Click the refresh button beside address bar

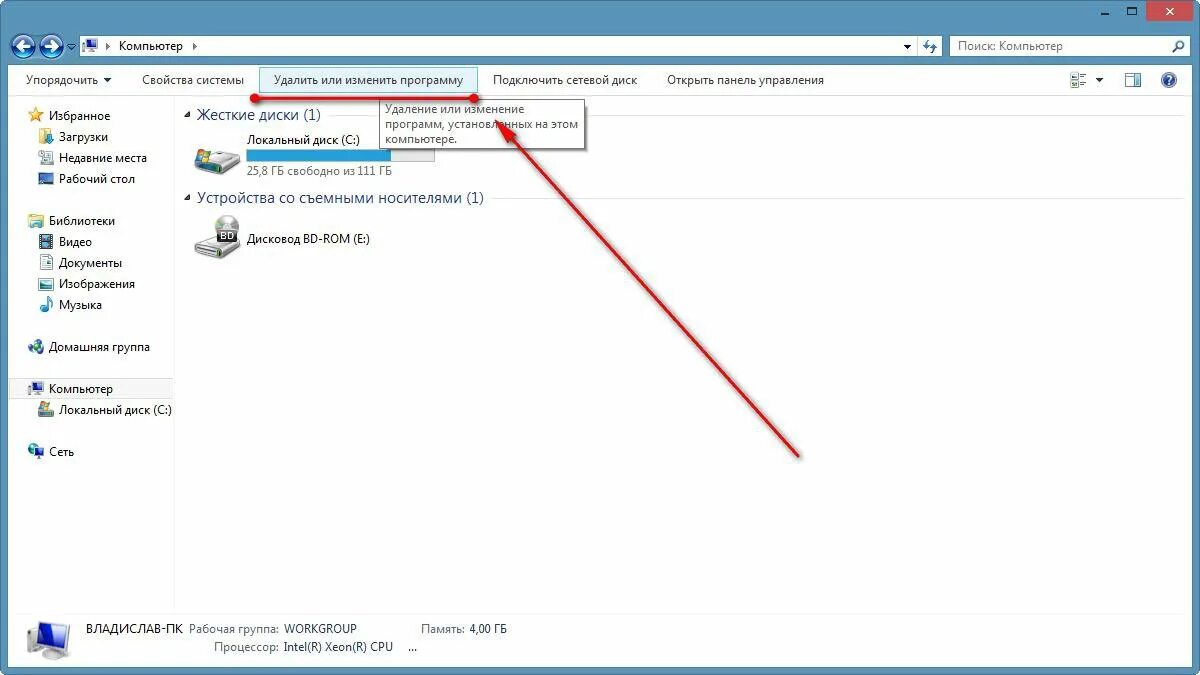point(930,46)
